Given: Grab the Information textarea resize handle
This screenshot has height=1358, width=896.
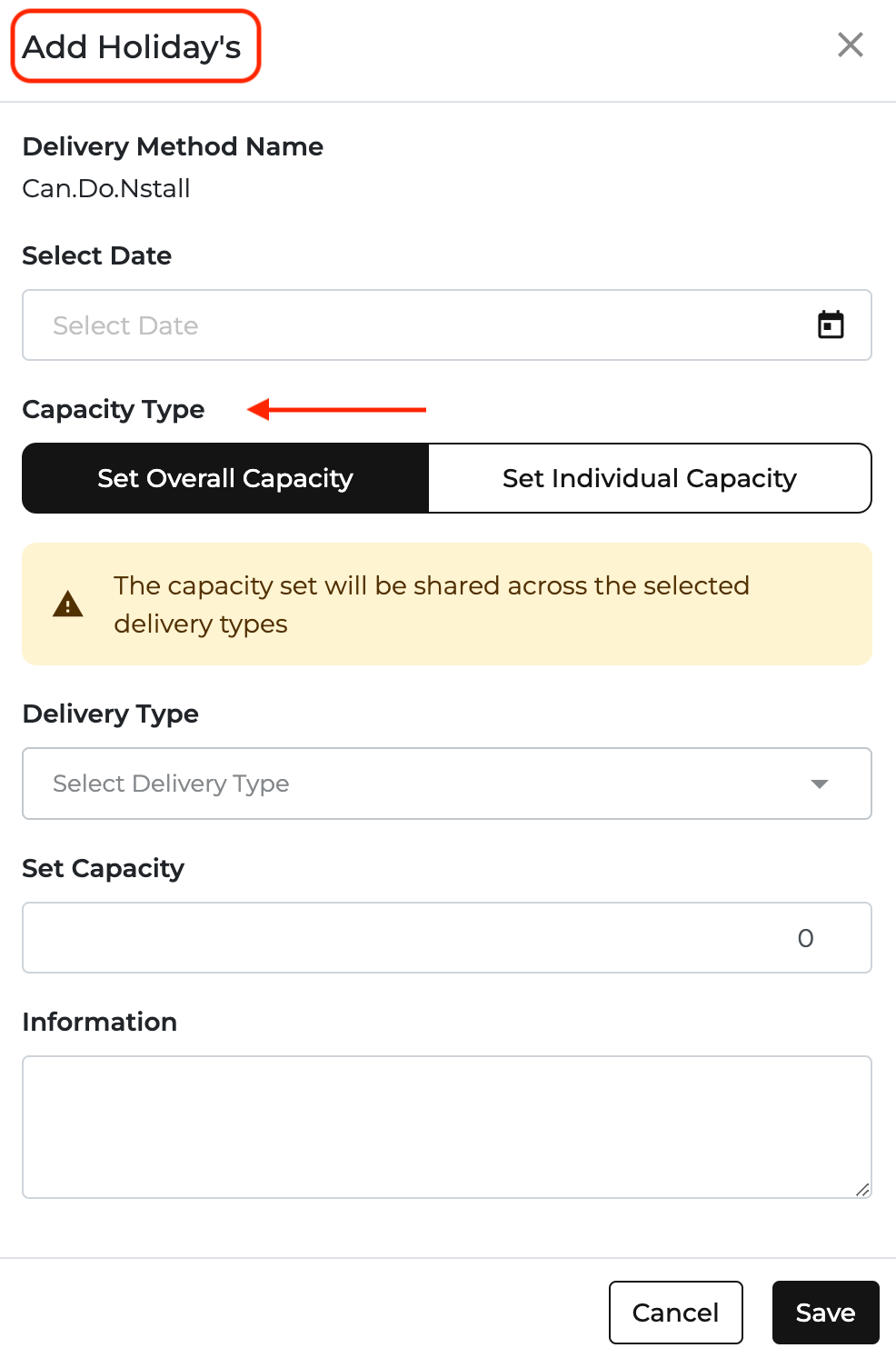Looking at the screenshot, I should 862,1189.
